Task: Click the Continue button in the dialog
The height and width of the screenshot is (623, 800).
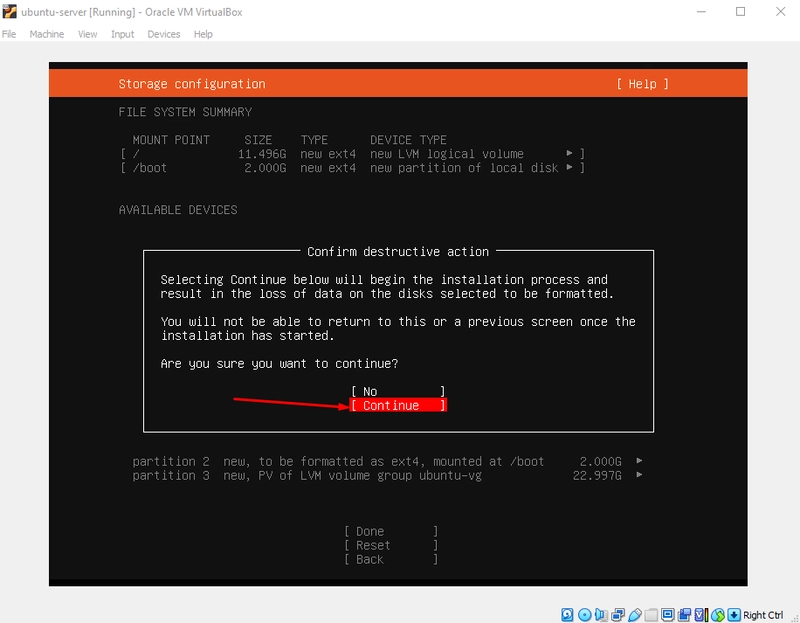Action: pos(398,405)
